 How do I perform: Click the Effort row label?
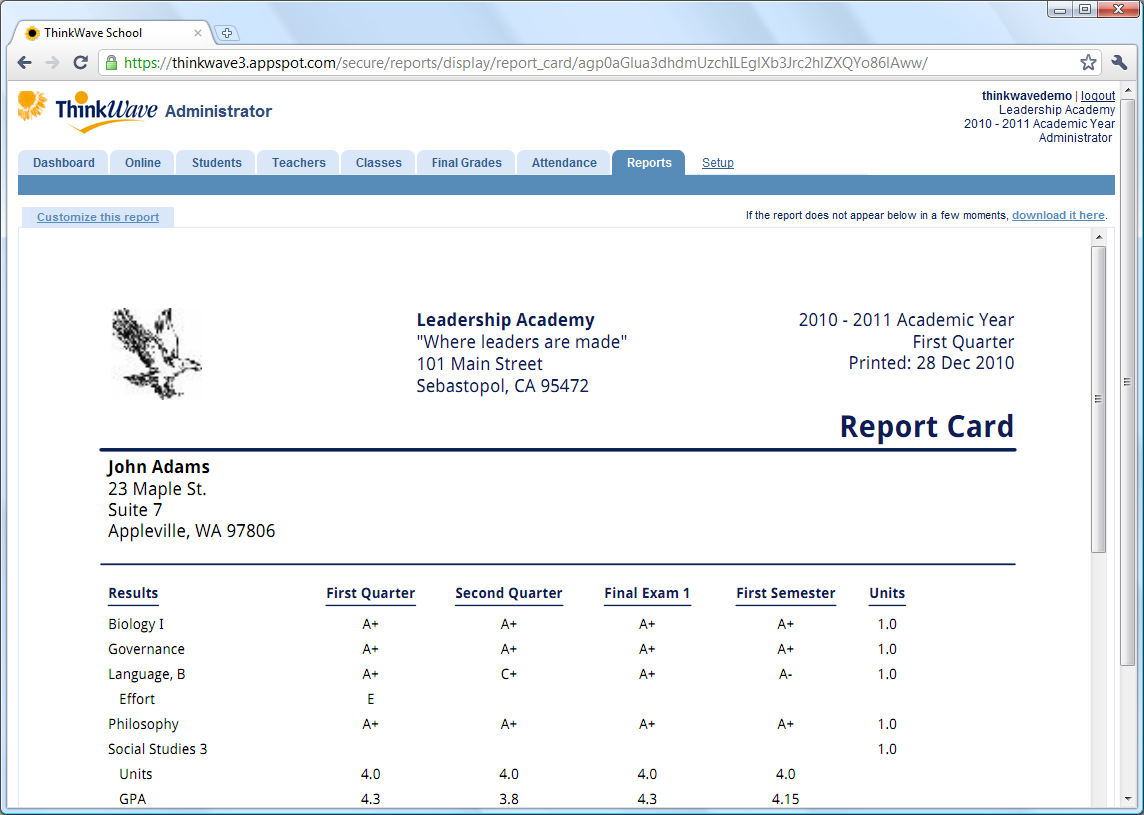(x=137, y=699)
